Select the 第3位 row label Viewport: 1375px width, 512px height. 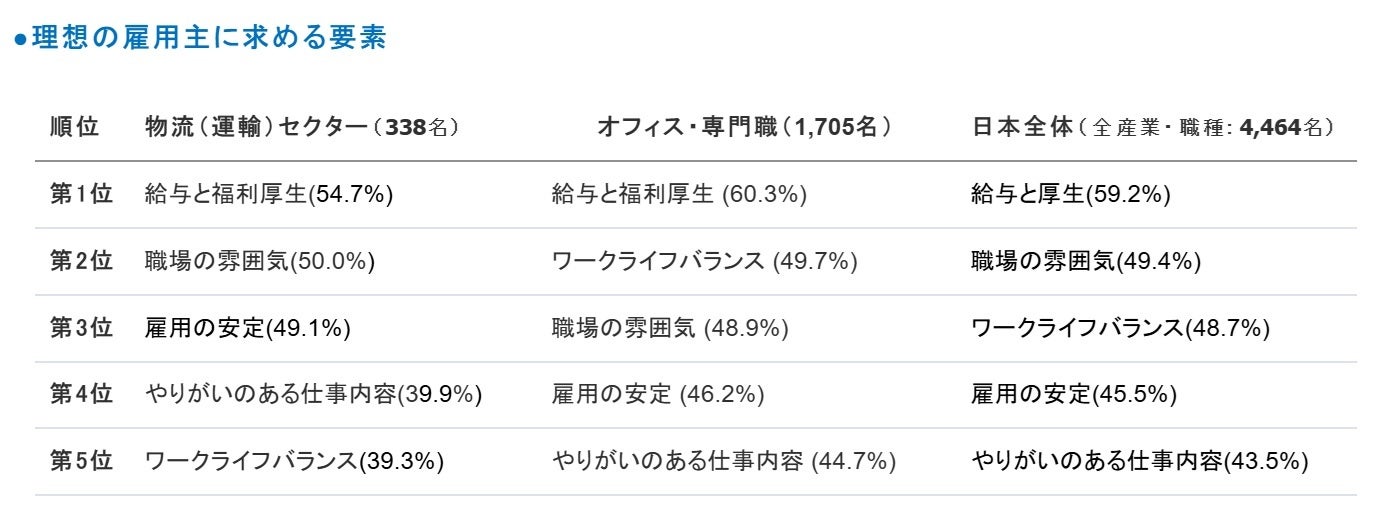[81, 327]
